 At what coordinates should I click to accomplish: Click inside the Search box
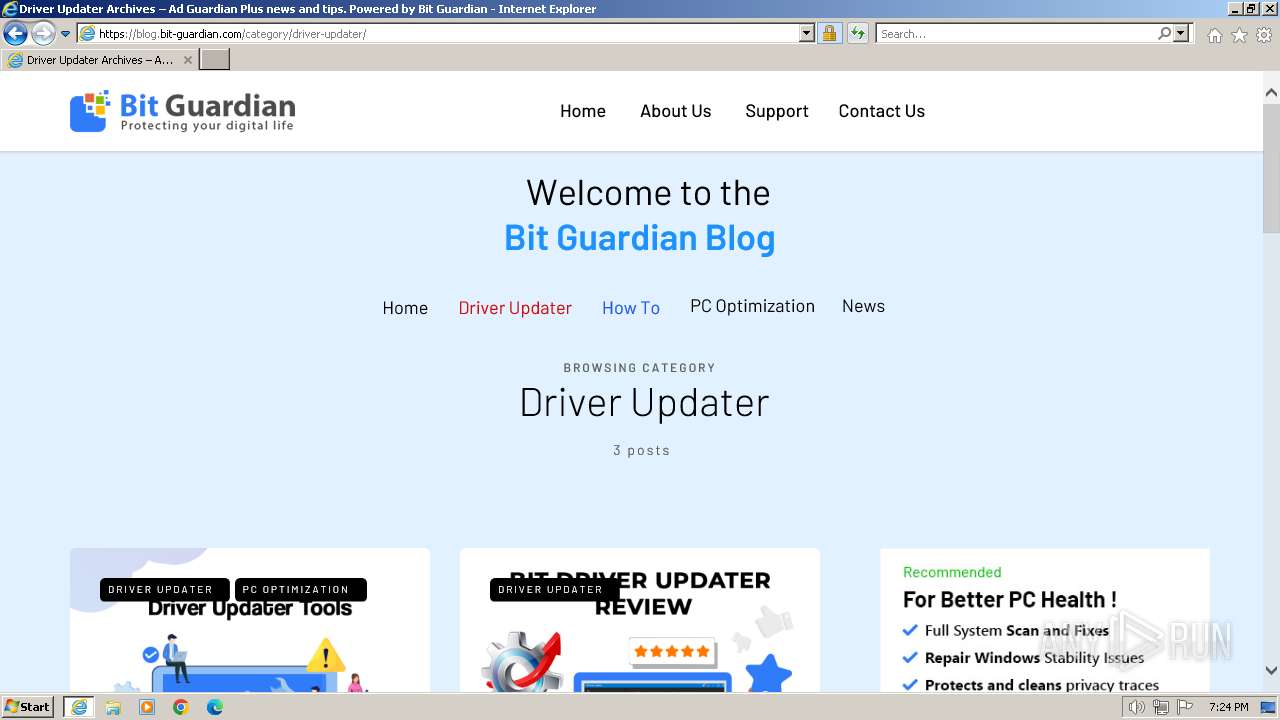pos(1016,34)
